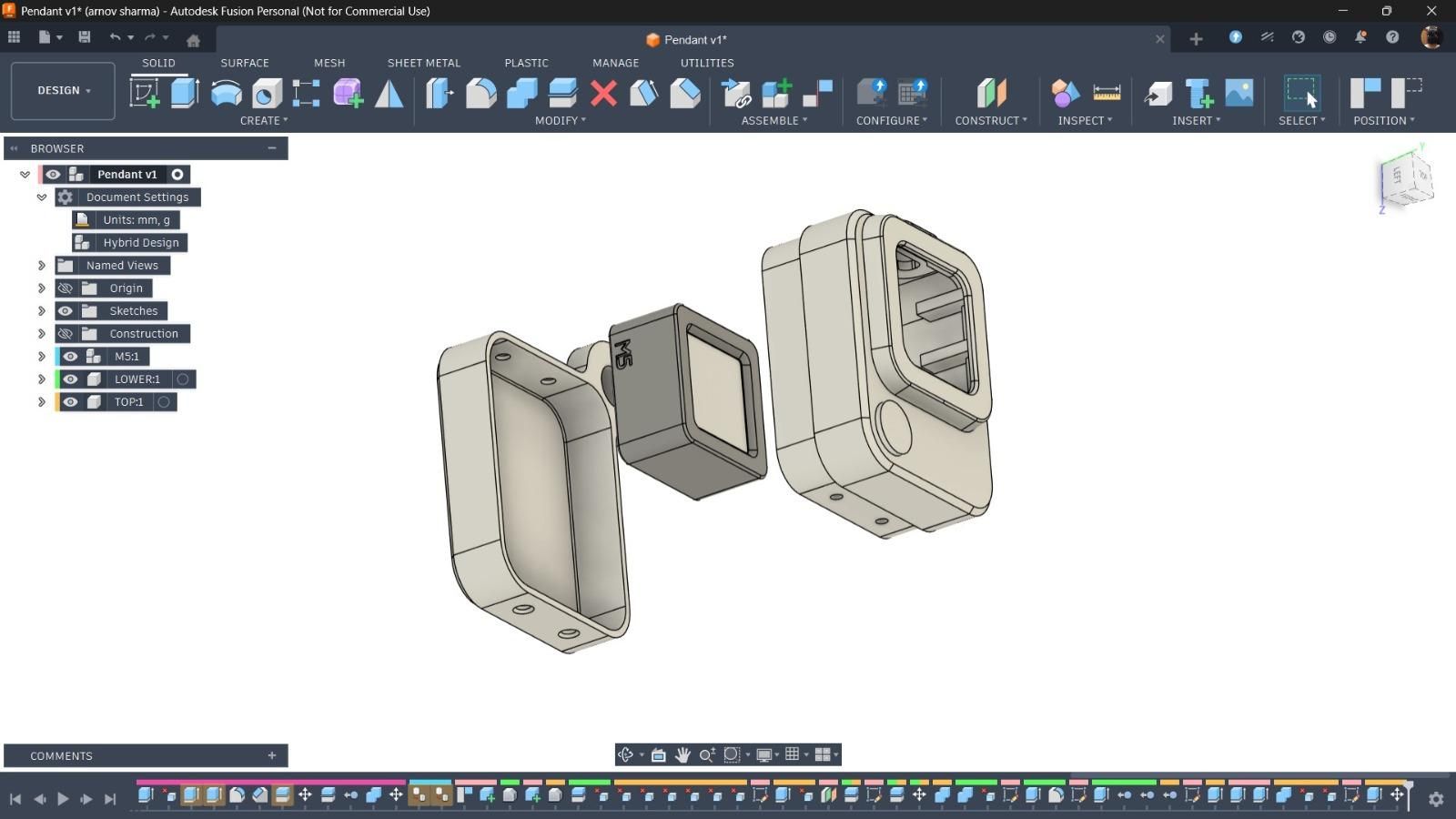Collapse the Pendant v1 root node
The height and width of the screenshot is (819, 1456).
25,175
